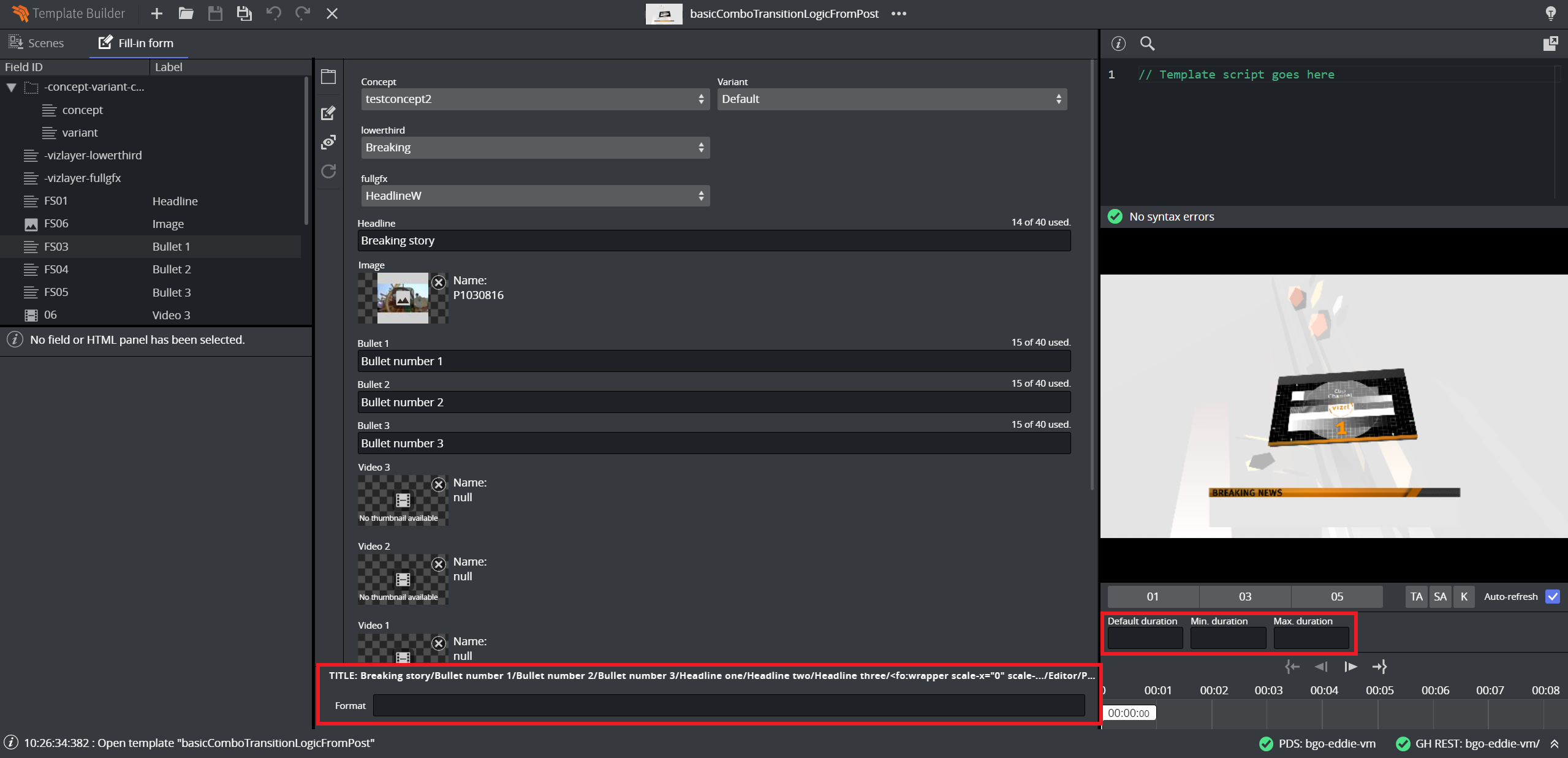Toggle the K keyframe mode
Image resolution: width=1568 pixels, height=758 pixels.
[x=1463, y=596]
